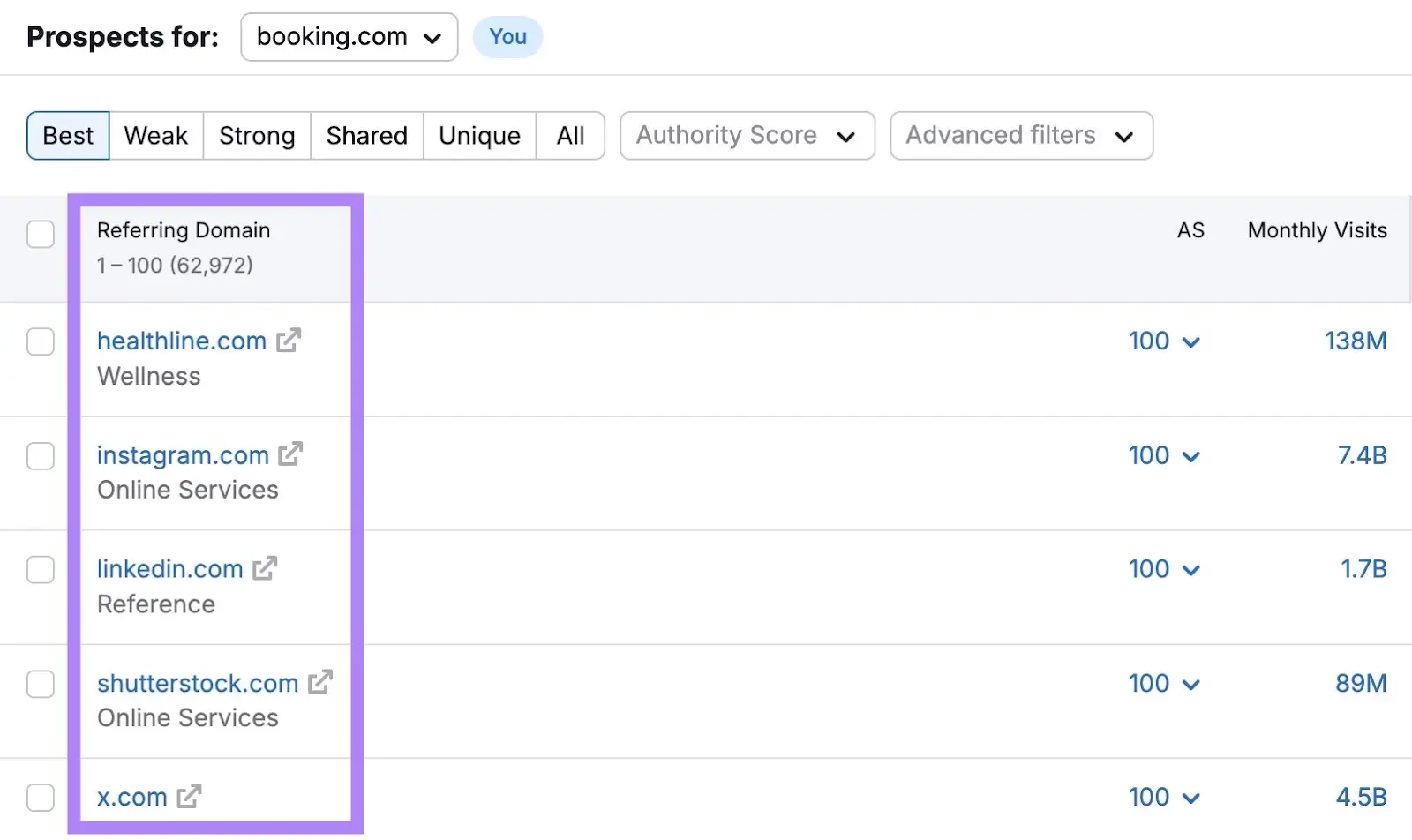Open x.com via its external link icon
1412x840 pixels.
[186, 796]
